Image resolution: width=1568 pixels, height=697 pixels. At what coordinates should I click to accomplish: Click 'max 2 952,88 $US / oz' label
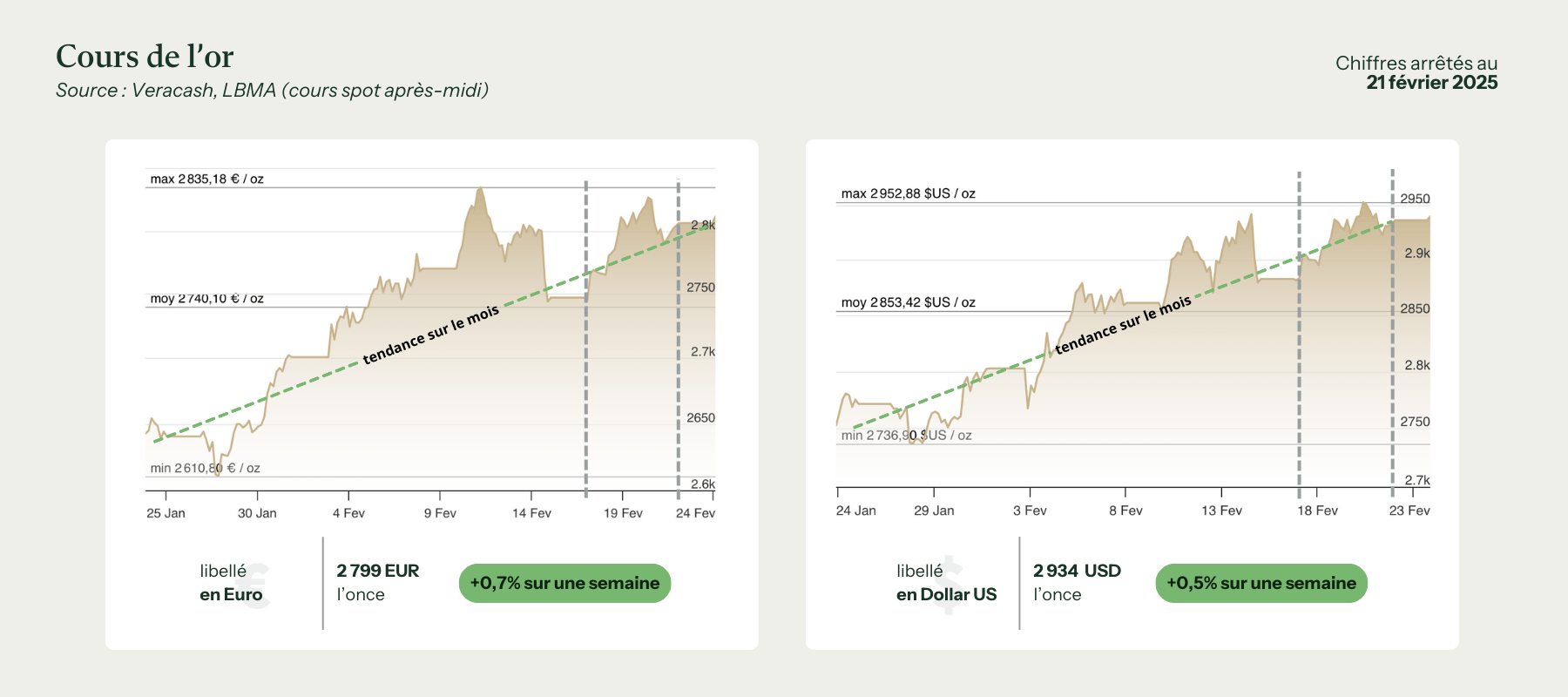[909, 193]
